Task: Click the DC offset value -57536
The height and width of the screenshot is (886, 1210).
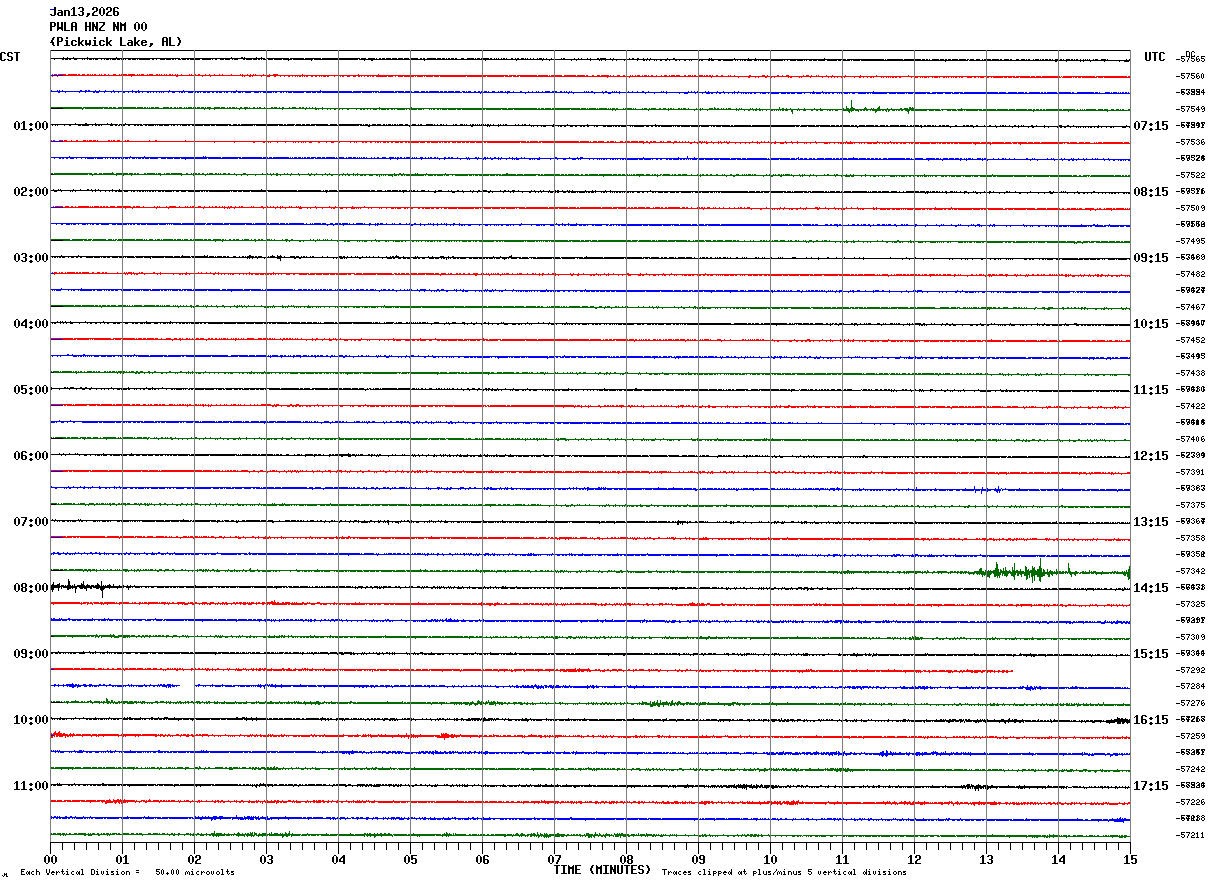Action: [x=1191, y=142]
